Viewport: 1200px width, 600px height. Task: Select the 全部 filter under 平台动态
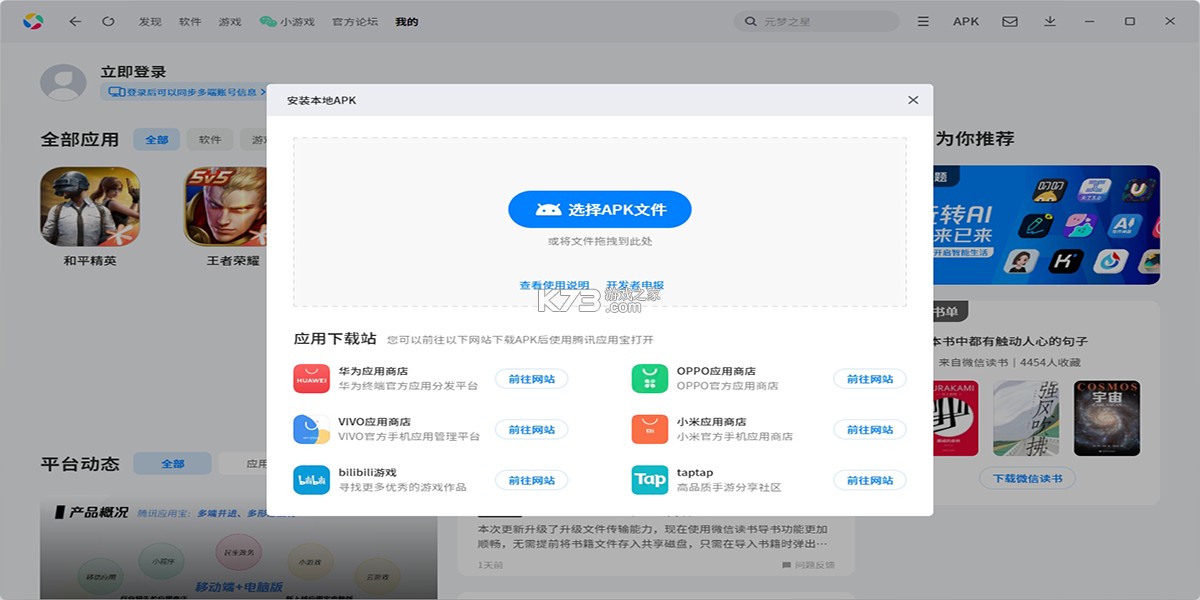(x=173, y=464)
